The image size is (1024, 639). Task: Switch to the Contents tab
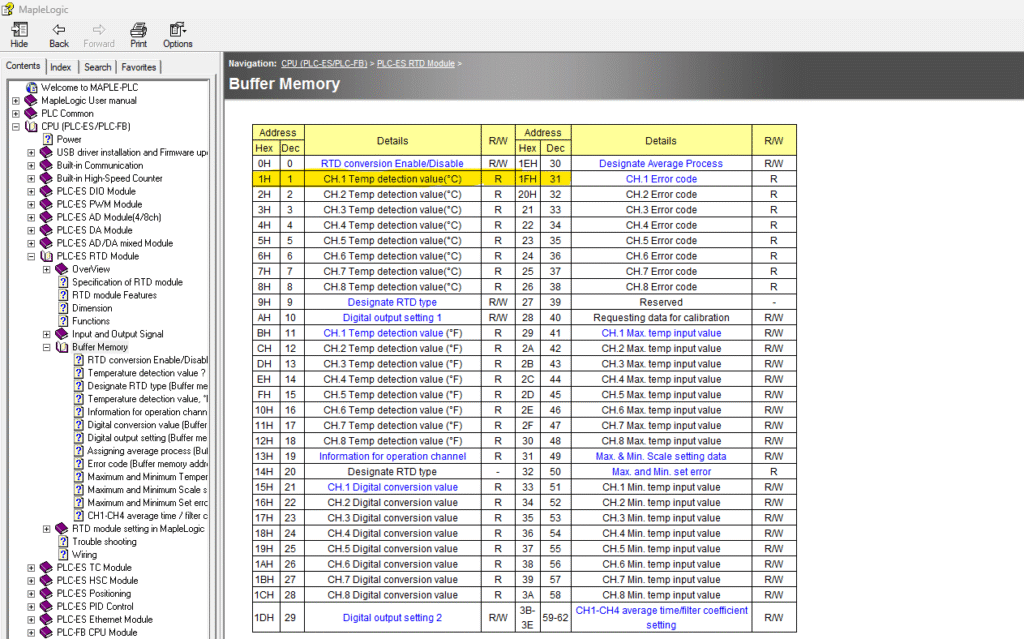click(23, 66)
